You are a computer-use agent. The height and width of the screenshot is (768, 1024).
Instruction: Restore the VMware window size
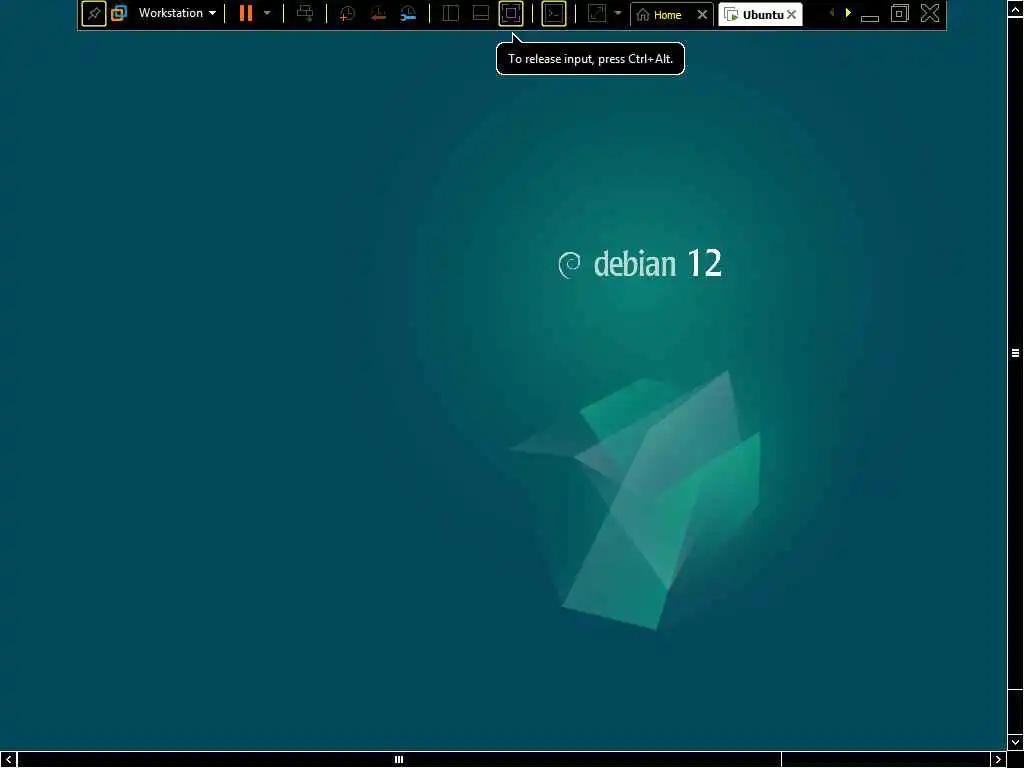coord(900,14)
